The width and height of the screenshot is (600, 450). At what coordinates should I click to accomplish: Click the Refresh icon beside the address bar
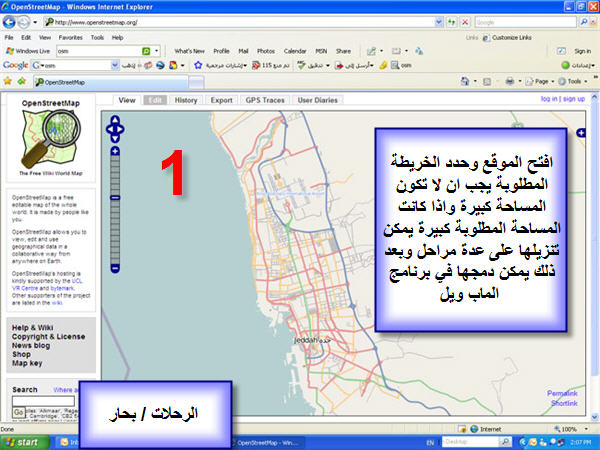pyautogui.click(x=452, y=22)
